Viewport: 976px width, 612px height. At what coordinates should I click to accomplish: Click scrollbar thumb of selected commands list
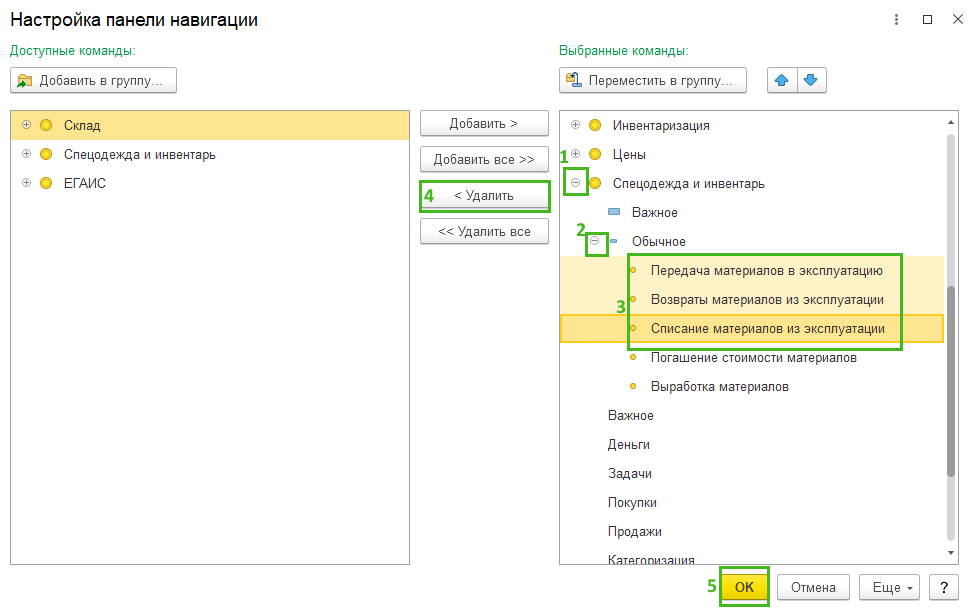pyautogui.click(x=950, y=381)
